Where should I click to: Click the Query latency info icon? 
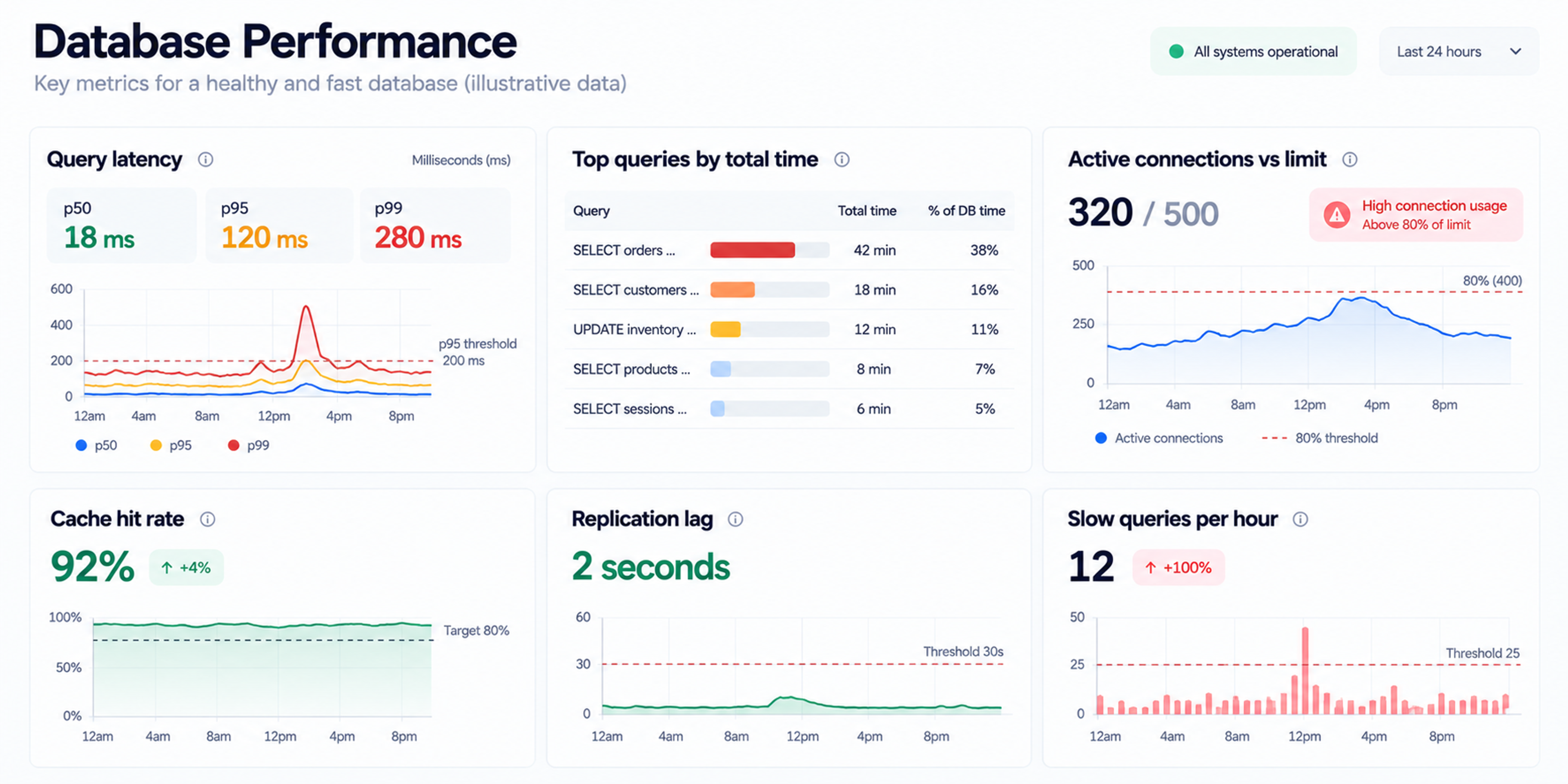coord(206,160)
